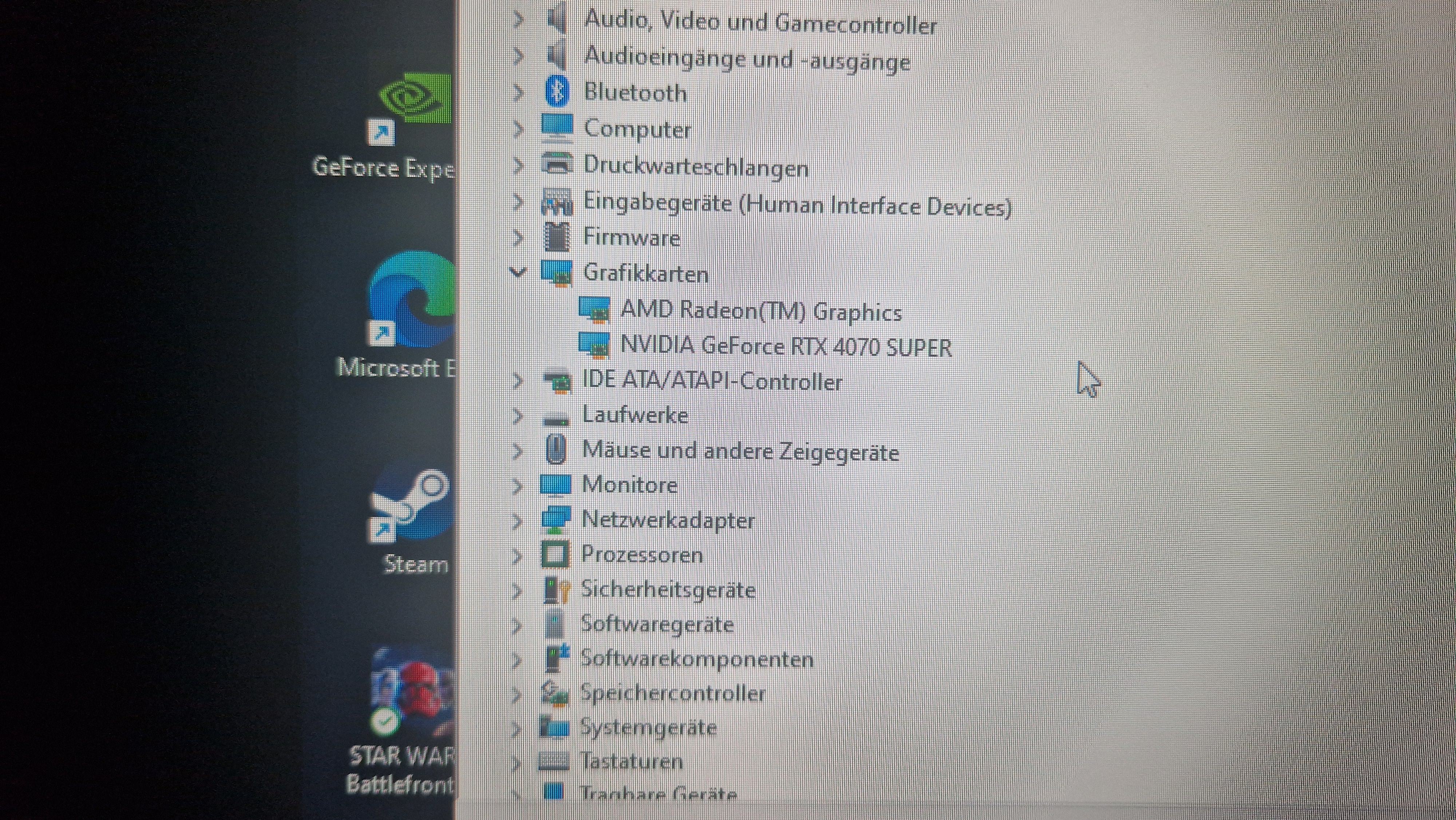This screenshot has width=1456, height=820.
Task: Select the Bluetooth label
Action: pyautogui.click(x=635, y=92)
